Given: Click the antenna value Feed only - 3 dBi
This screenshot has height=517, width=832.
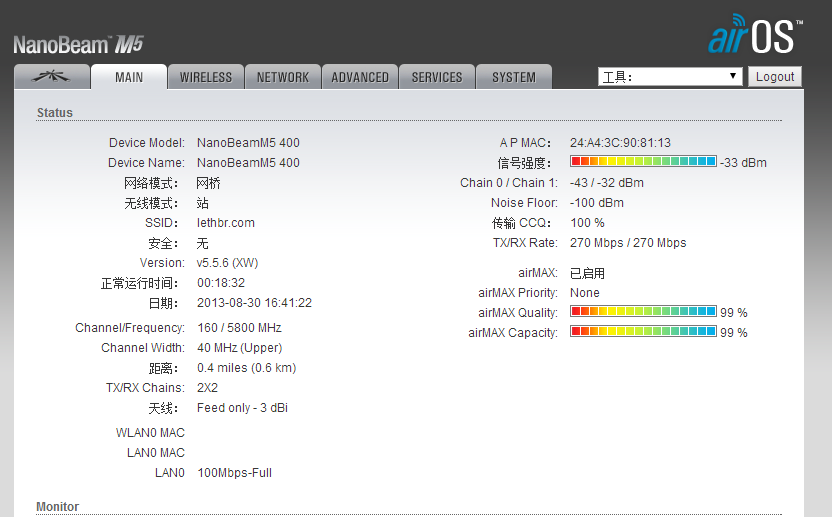Looking at the screenshot, I should click(x=242, y=408).
